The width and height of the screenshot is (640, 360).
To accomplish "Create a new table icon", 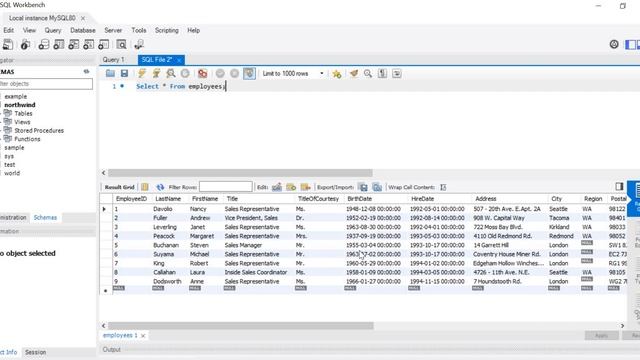I will point(59,44).
